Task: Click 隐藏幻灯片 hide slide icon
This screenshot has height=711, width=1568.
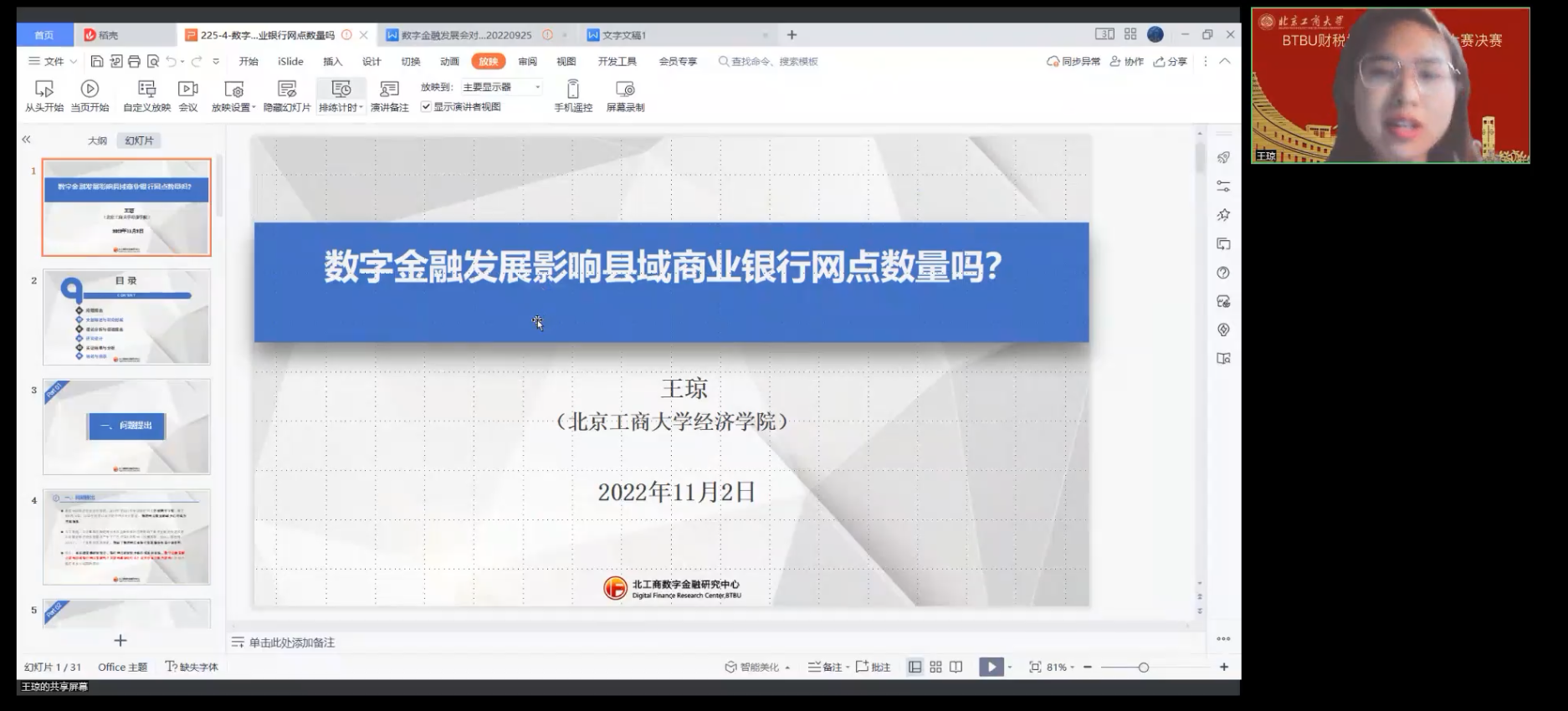Action: coord(287,89)
